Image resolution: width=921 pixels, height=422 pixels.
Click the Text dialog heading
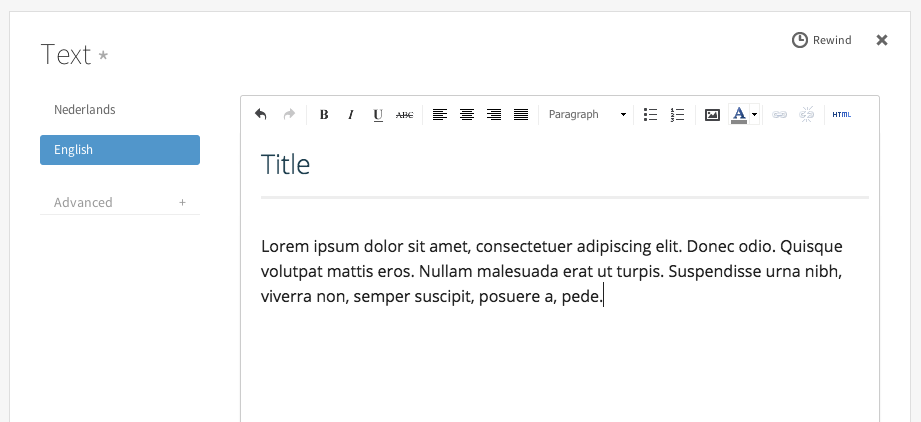tap(66, 55)
